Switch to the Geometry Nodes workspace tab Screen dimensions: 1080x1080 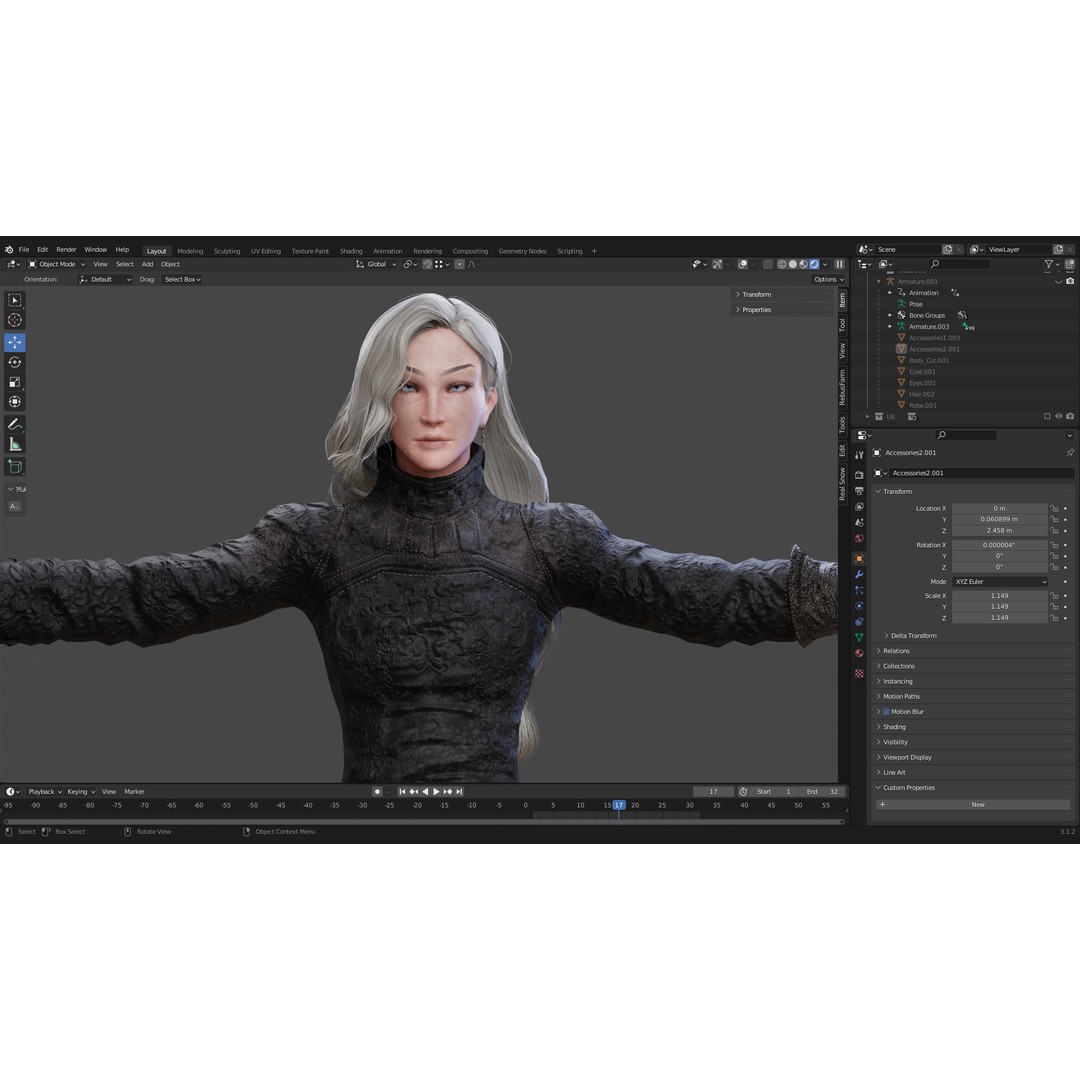coord(522,251)
